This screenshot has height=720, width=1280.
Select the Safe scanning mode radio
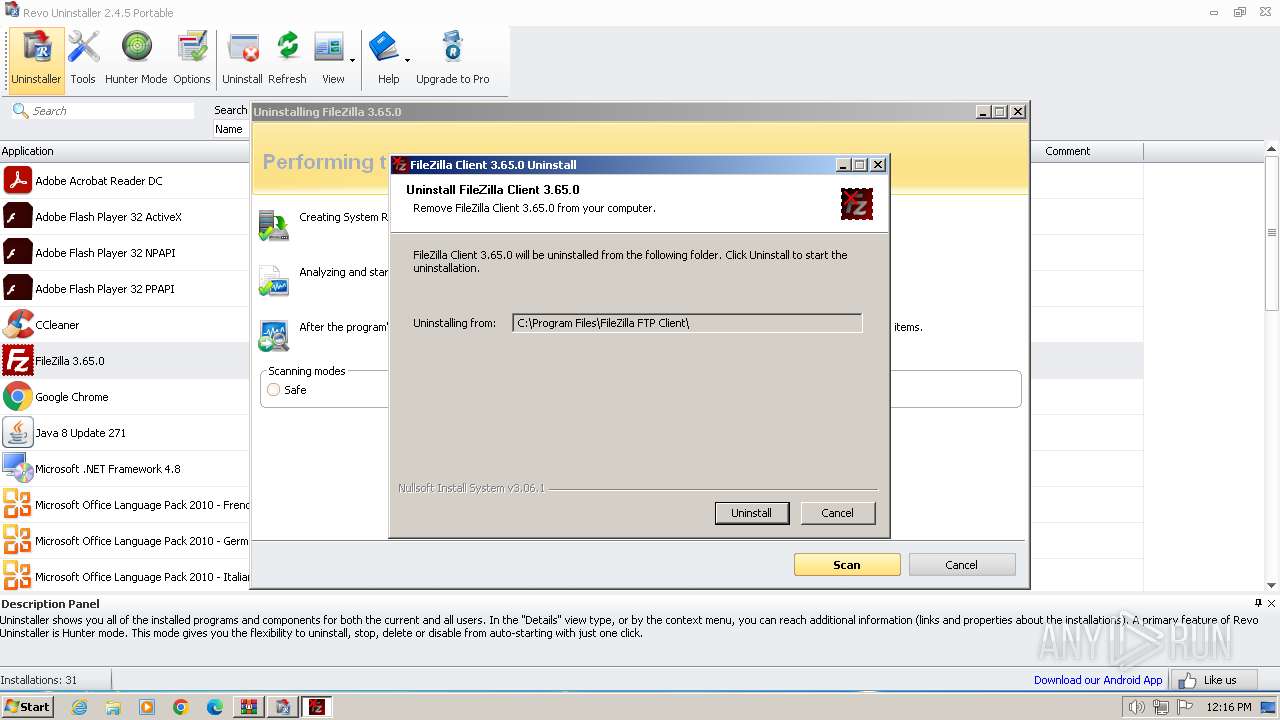(274, 390)
